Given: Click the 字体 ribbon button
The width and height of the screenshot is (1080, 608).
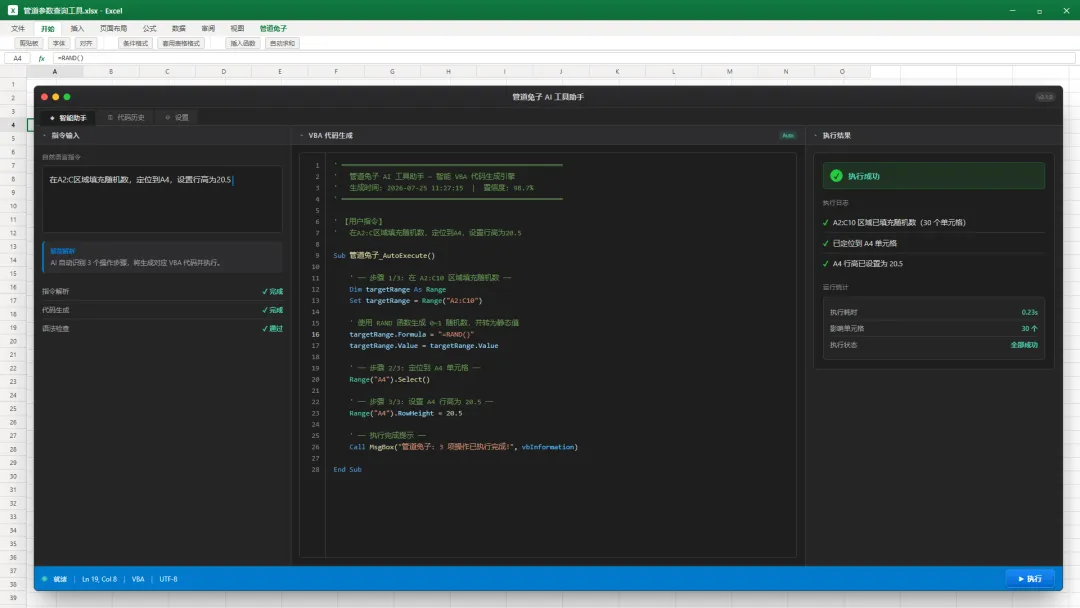Looking at the screenshot, I should click(x=59, y=43).
